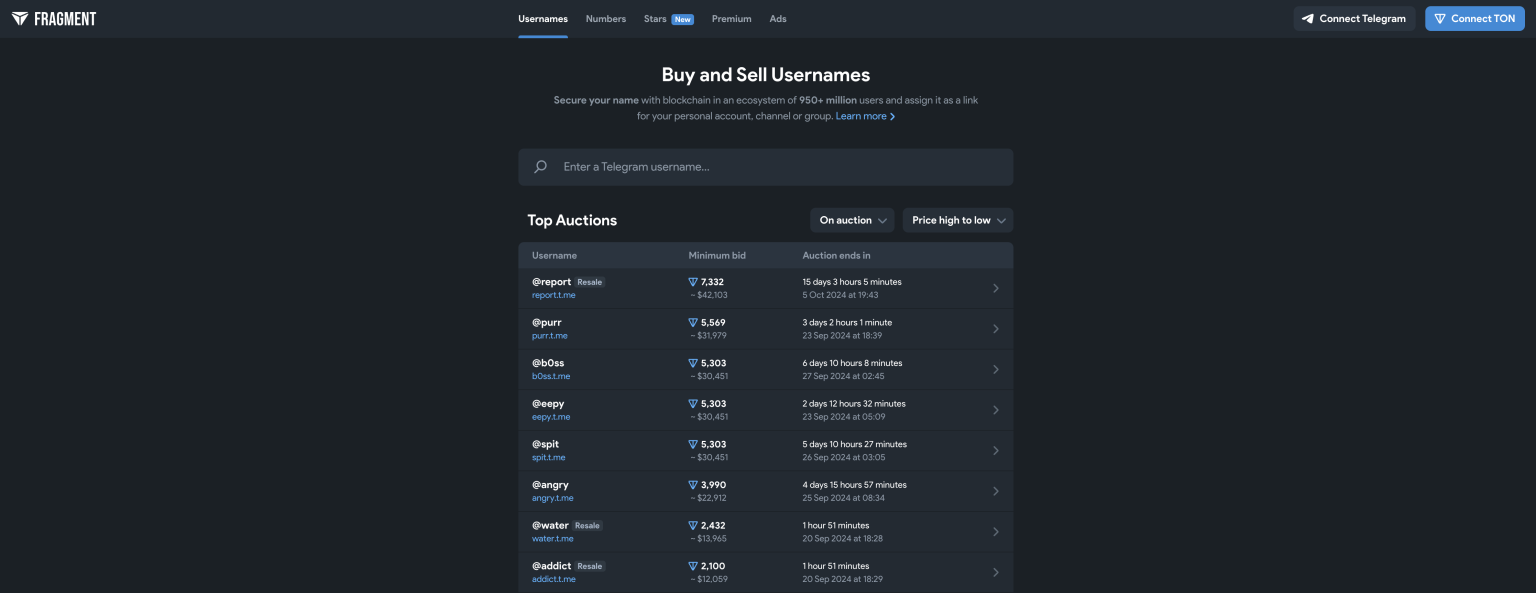Click the TON icon beside 3,990 bid
This screenshot has width=1536, height=593.
pyautogui.click(x=693, y=485)
